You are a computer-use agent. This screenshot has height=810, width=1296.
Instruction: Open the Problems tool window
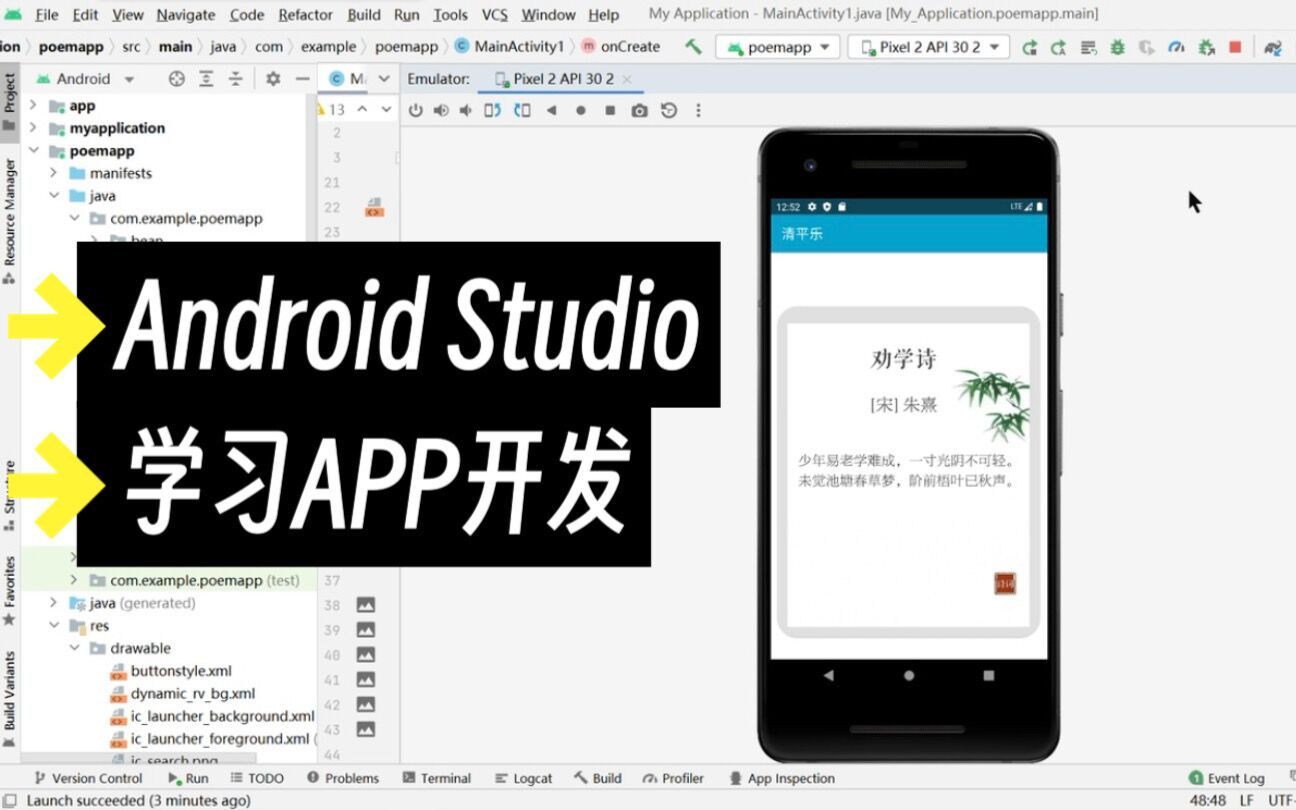tap(343, 778)
